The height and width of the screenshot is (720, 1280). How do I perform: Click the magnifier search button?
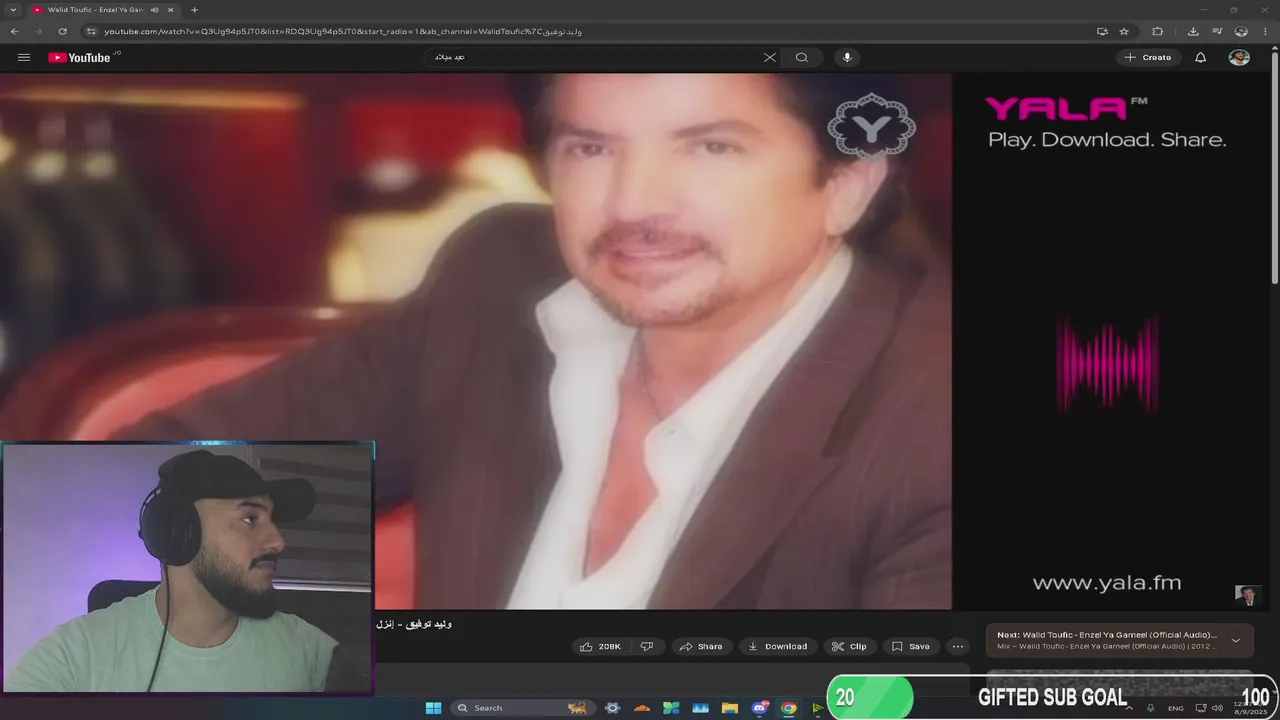(x=801, y=57)
